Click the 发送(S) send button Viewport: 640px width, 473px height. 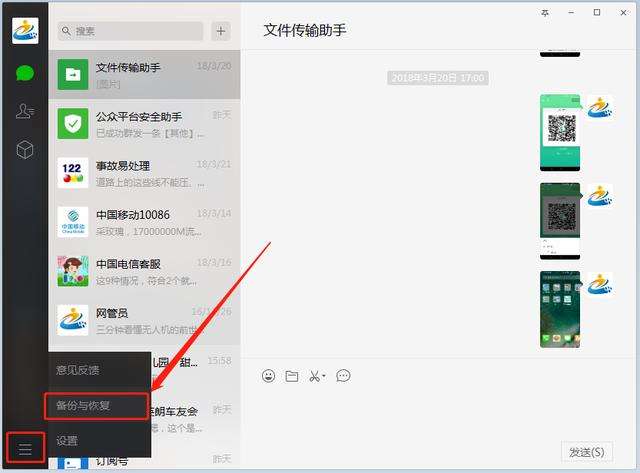pyautogui.click(x=587, y=452)
